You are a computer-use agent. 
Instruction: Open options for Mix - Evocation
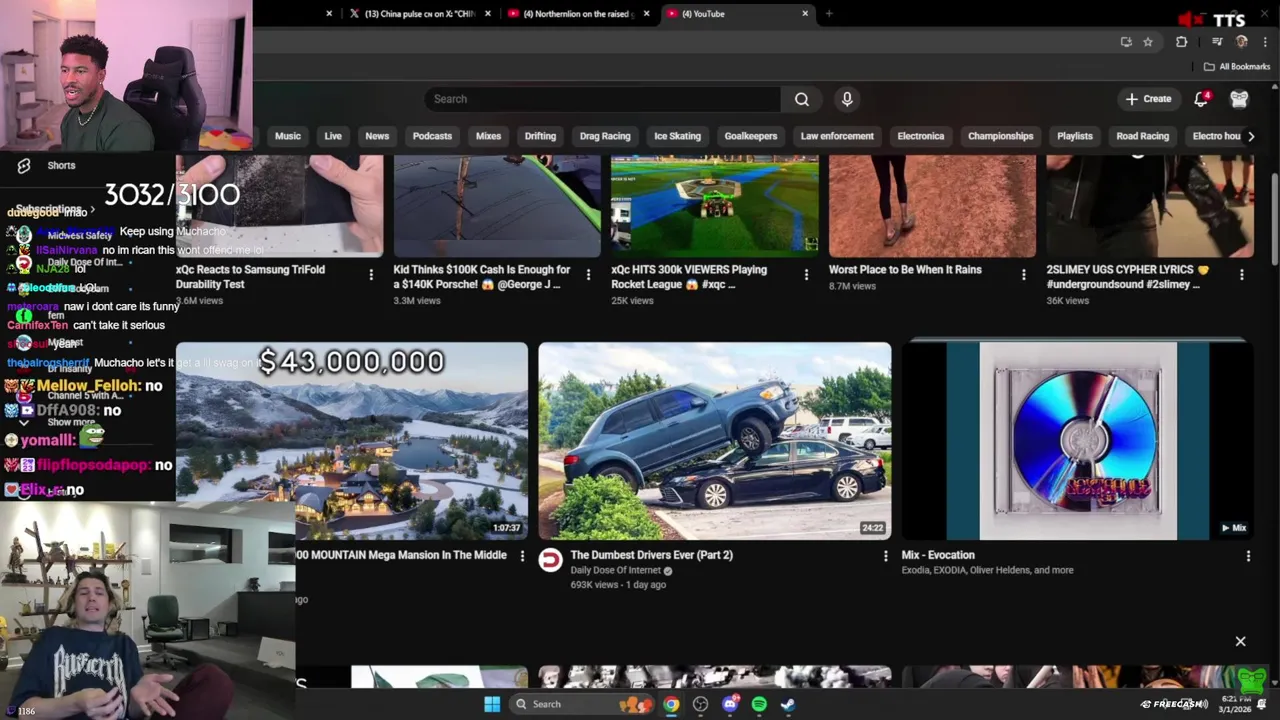click(x=1247, y=556)
